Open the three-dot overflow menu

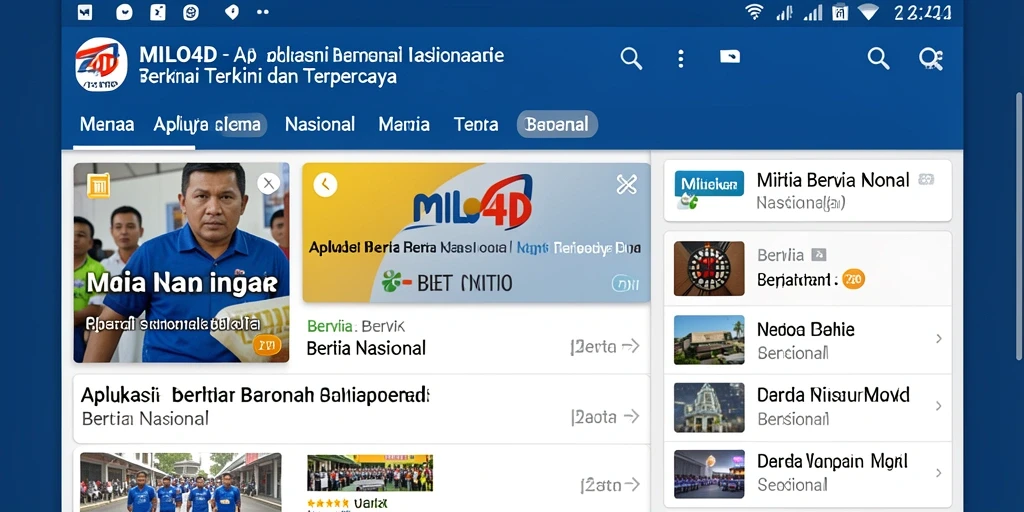(680, 59)
